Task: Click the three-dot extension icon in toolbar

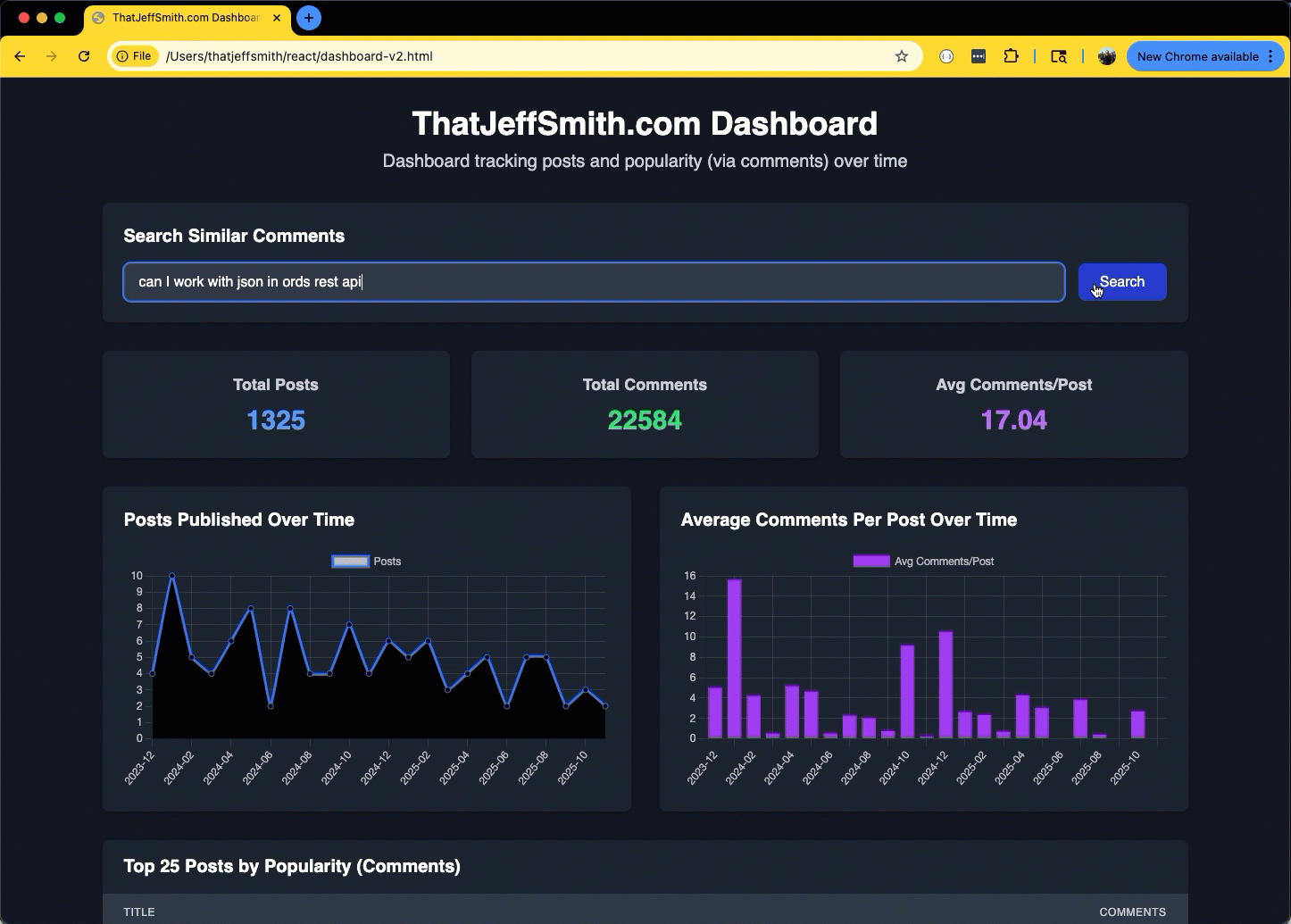Action: 979,56
